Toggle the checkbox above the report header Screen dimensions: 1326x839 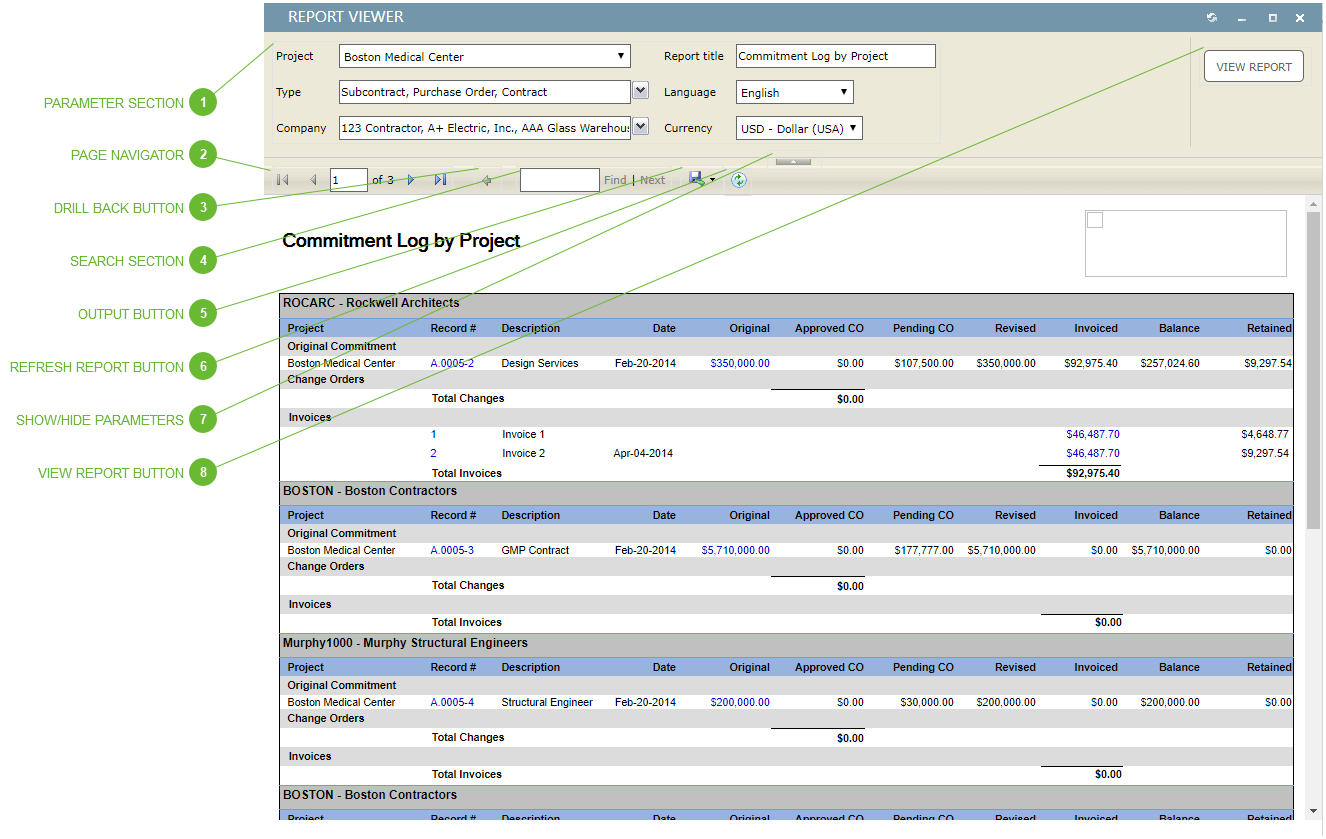click(x=1095, y=220)
